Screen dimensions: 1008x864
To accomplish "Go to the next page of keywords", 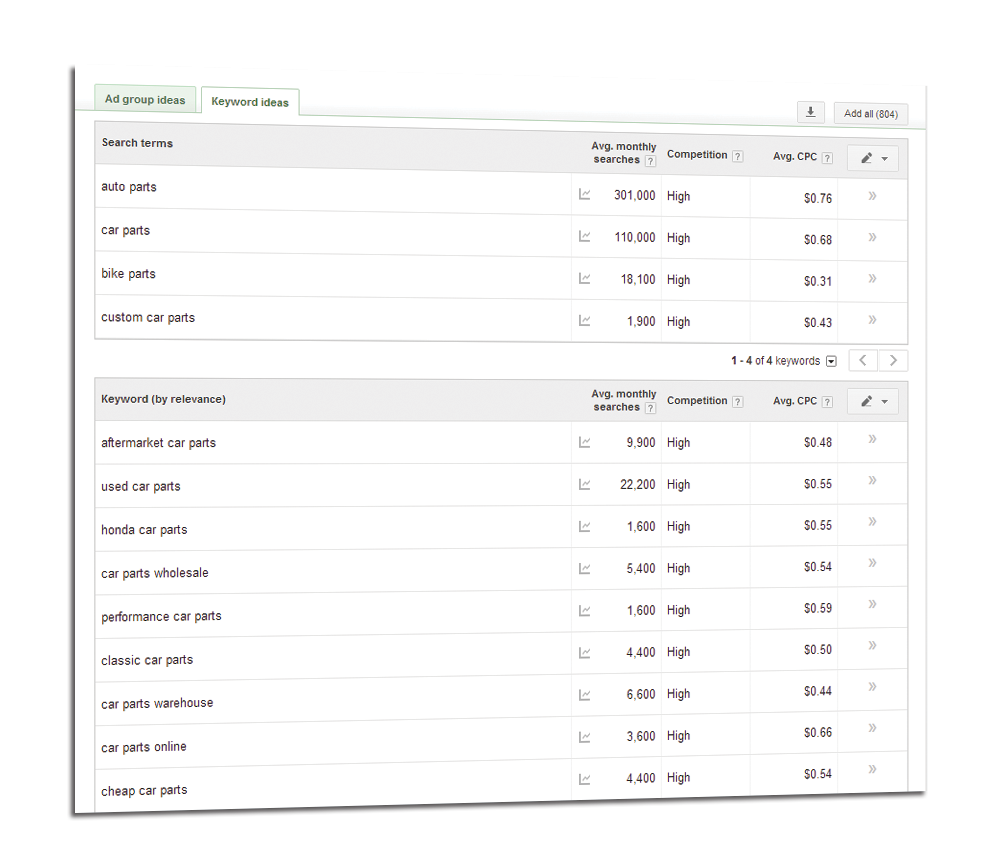I will pos(893,360).
